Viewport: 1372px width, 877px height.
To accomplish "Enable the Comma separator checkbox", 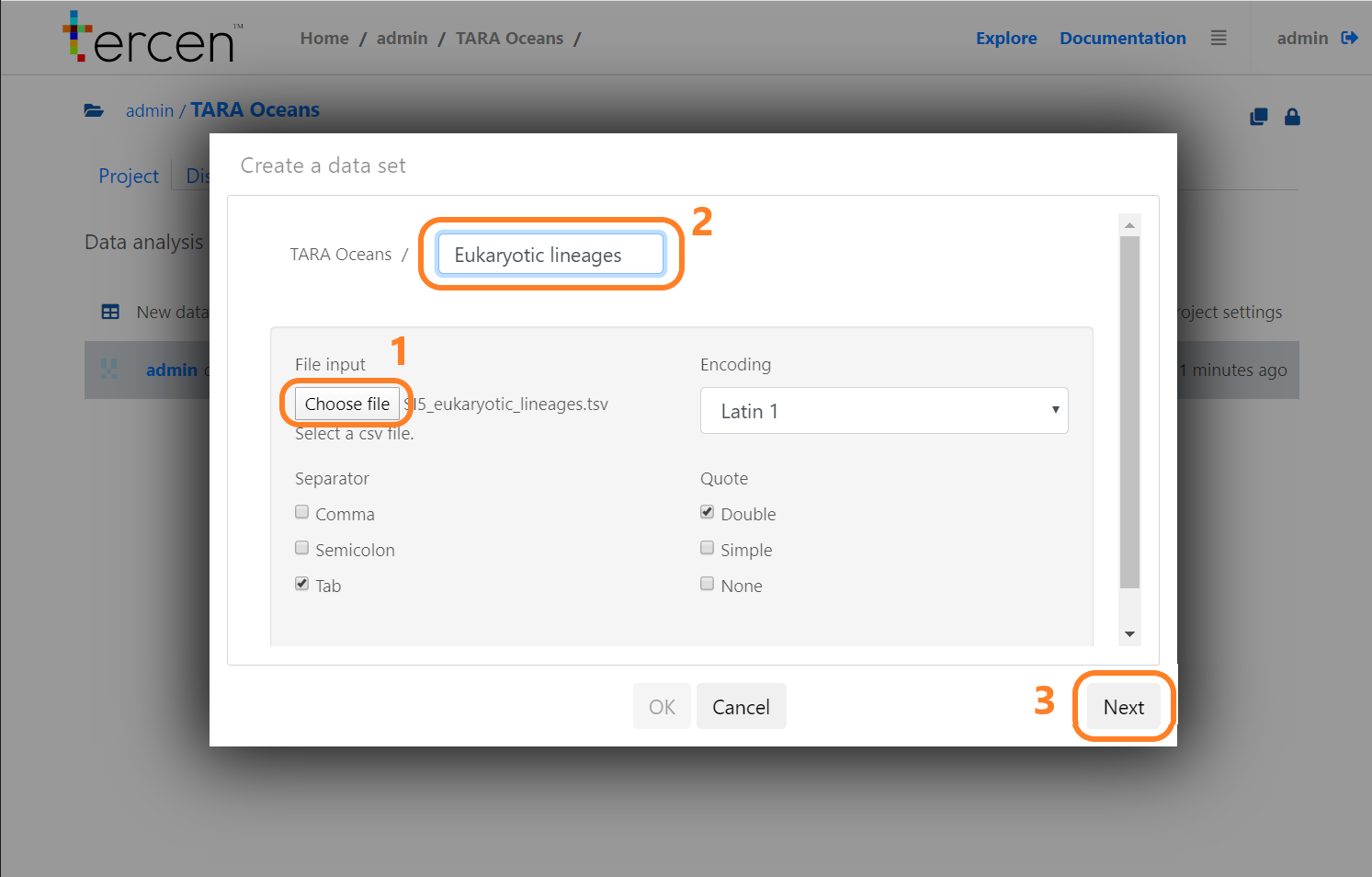I will click(301, 512).
